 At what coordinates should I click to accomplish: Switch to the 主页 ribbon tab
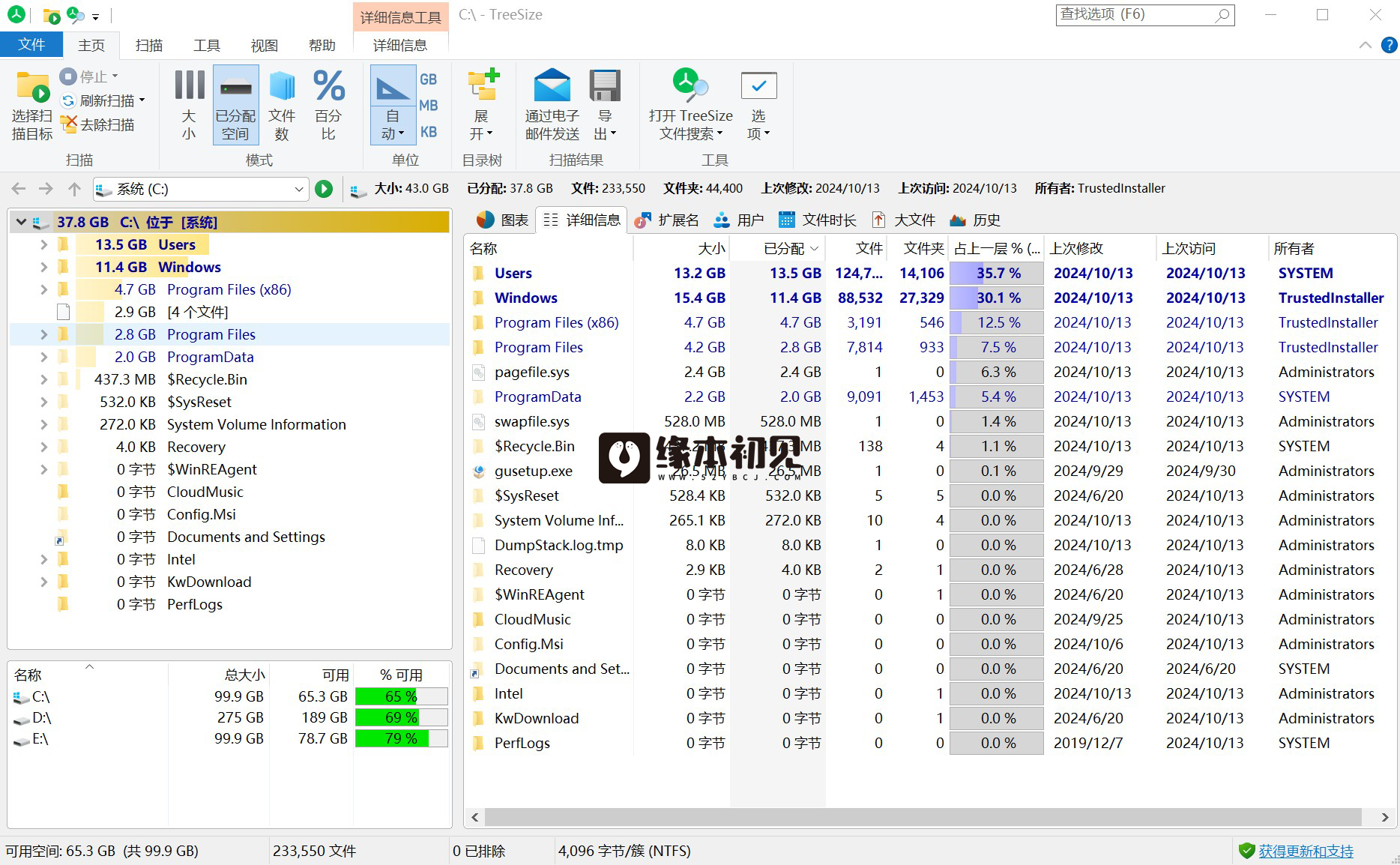(x=91, y=45)
